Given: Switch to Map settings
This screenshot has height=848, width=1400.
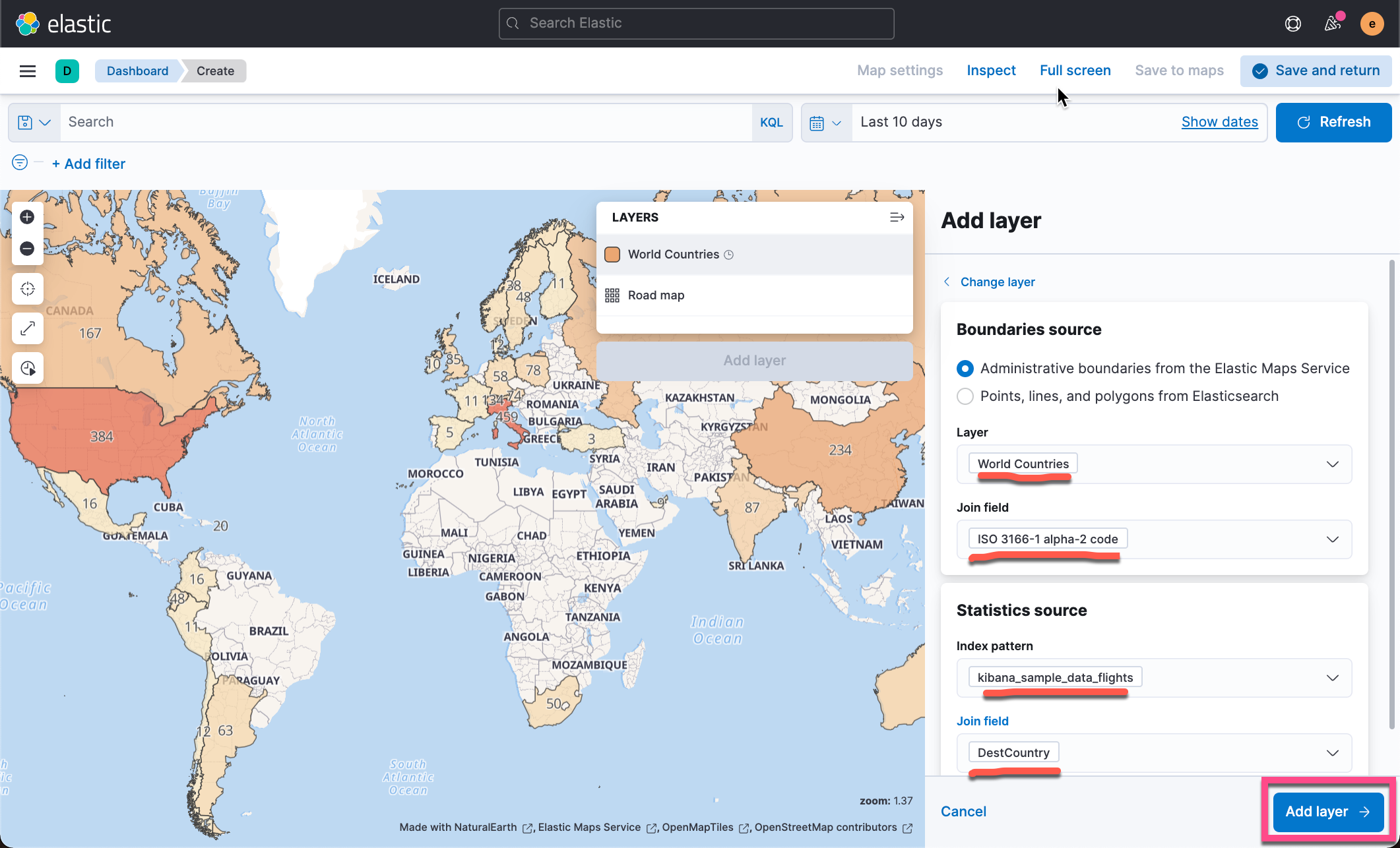Looking at the screenshot, I should pyautogui.click(x=899, y=71).
